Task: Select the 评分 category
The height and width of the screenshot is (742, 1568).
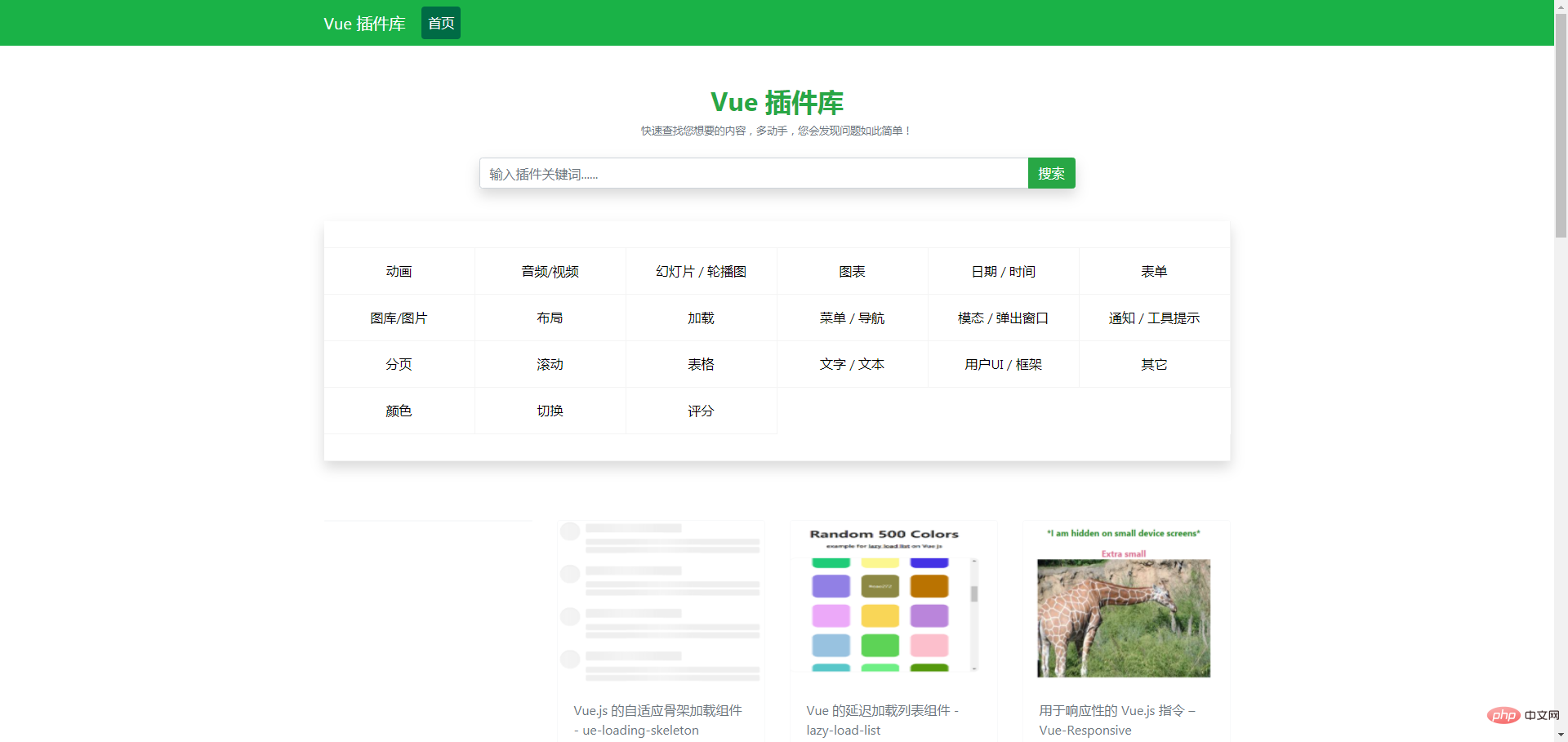Action: pyautogui.click(x=701, y=411)
